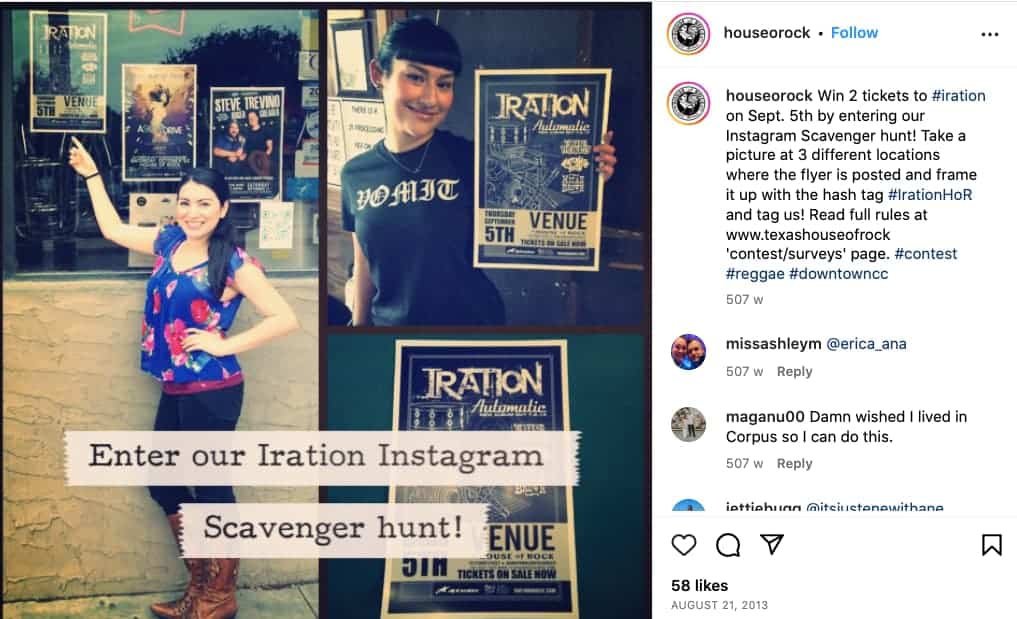Screen dimensions: 1017x619
Task: View missashleym's profile avatar
Action: (688, 352)
